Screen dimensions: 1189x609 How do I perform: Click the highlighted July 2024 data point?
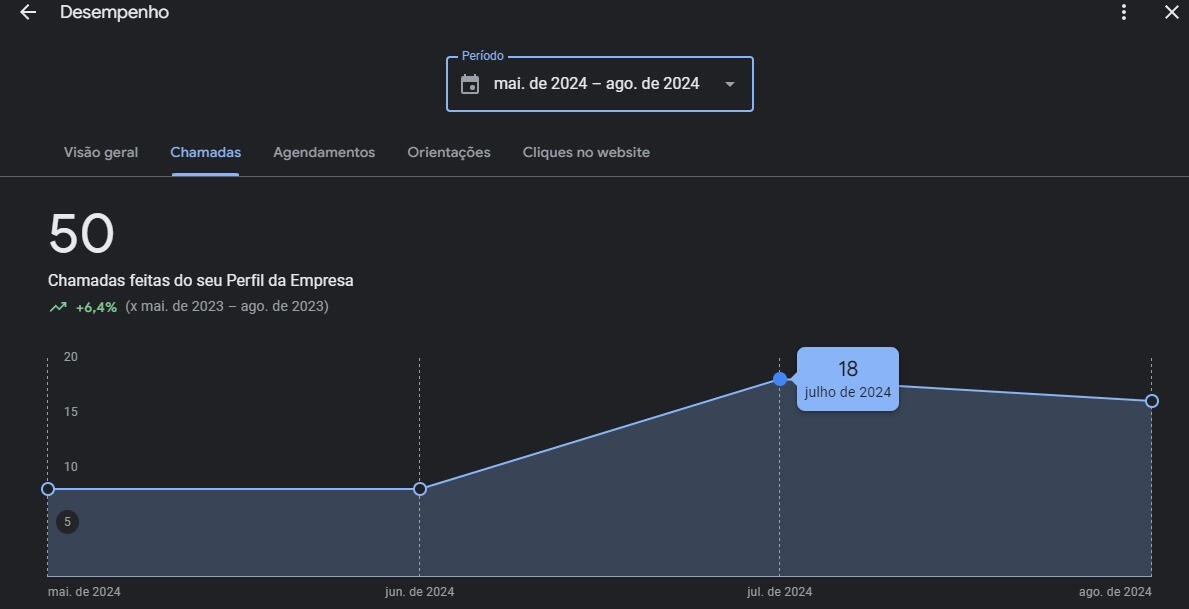[x=780, y=379]
